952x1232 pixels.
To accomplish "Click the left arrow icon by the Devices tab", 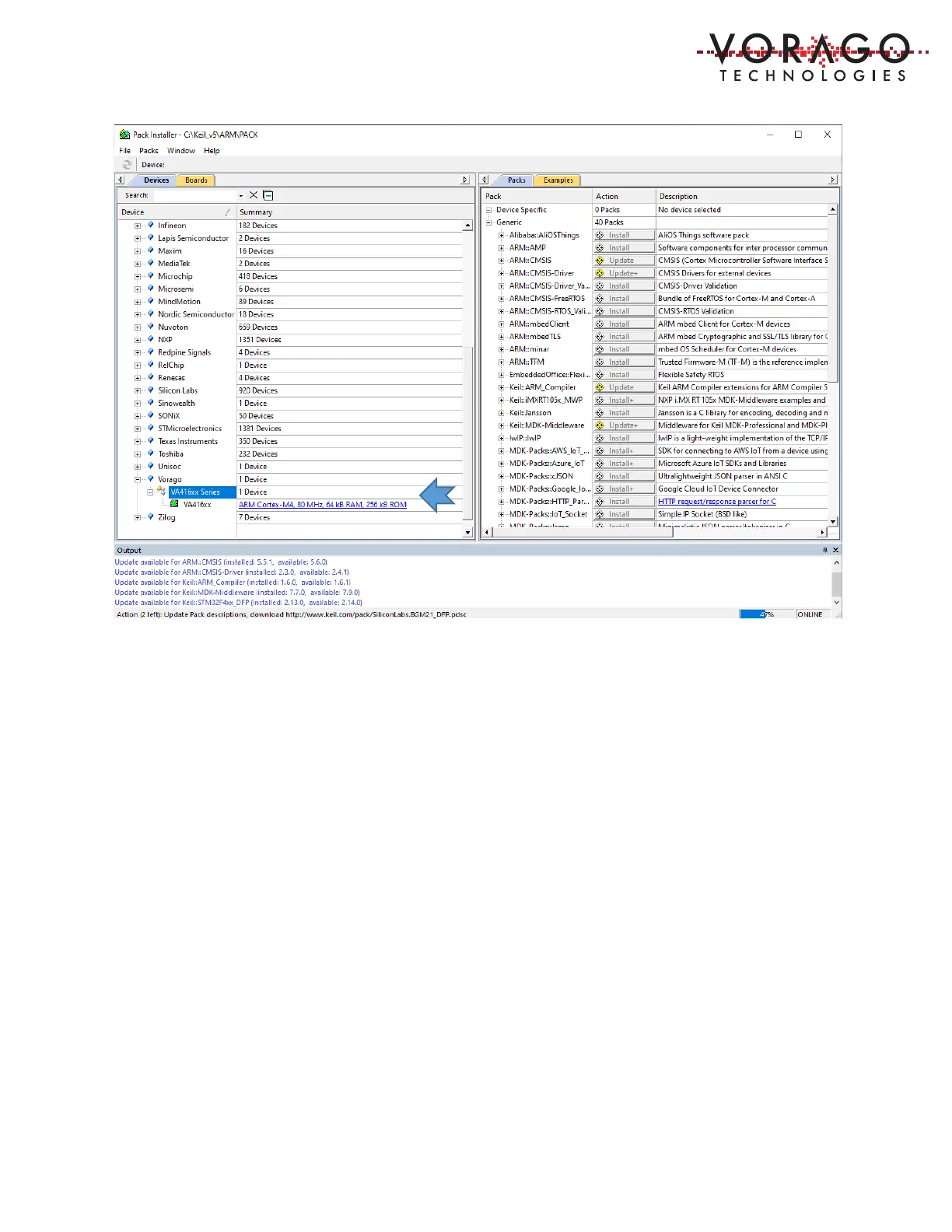I will [121, 180].
